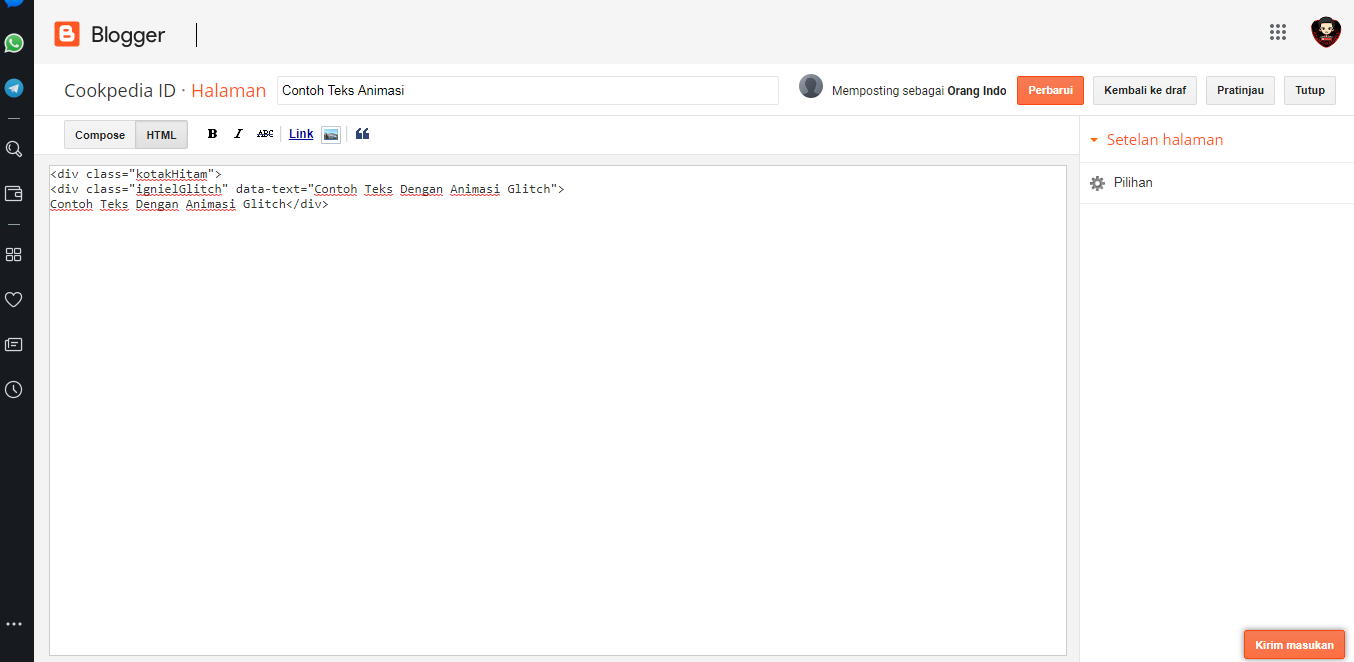The width and height of the screenshot is (1354, 662).
Task: Insert a link using Link button
Action: [x=301, y=134]
